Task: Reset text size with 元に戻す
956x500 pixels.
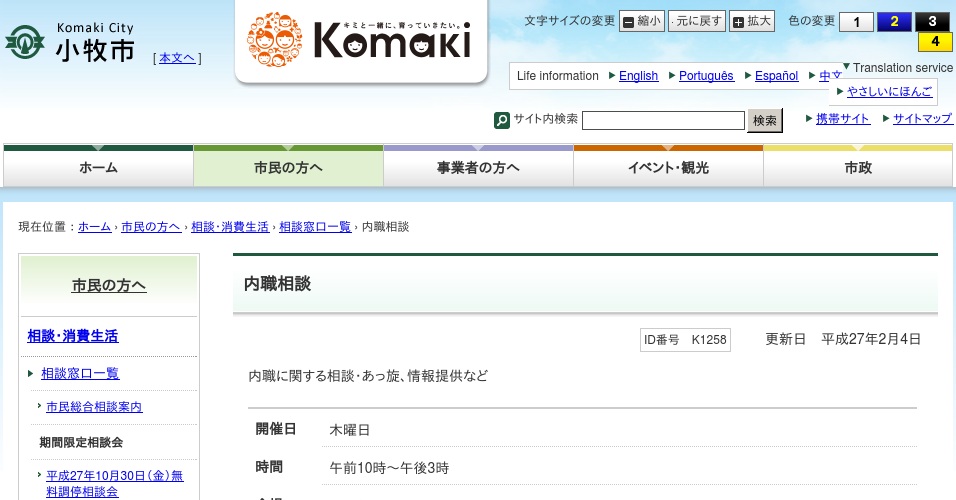Action: 696,21
